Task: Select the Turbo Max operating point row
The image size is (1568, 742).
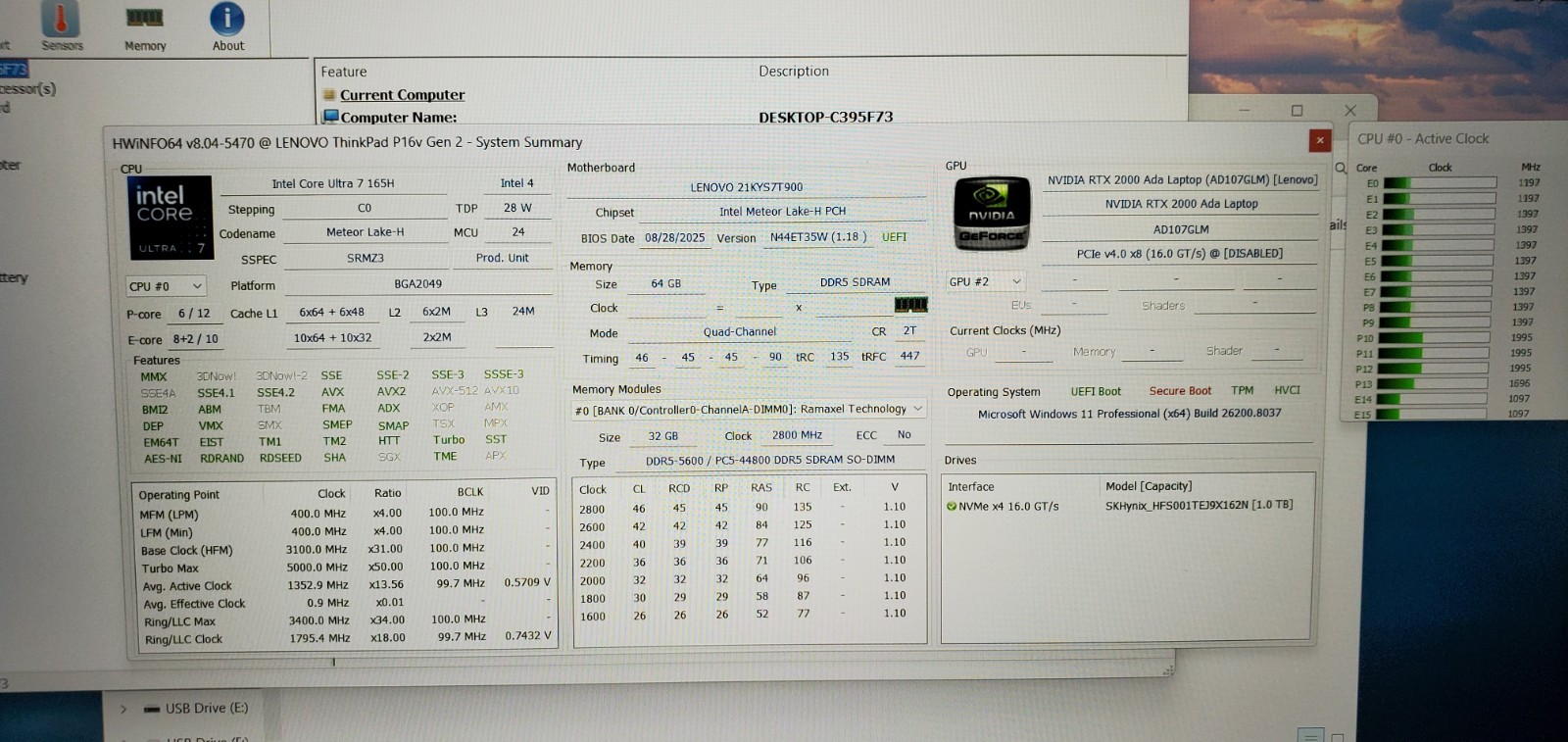Action: point(343,568)
